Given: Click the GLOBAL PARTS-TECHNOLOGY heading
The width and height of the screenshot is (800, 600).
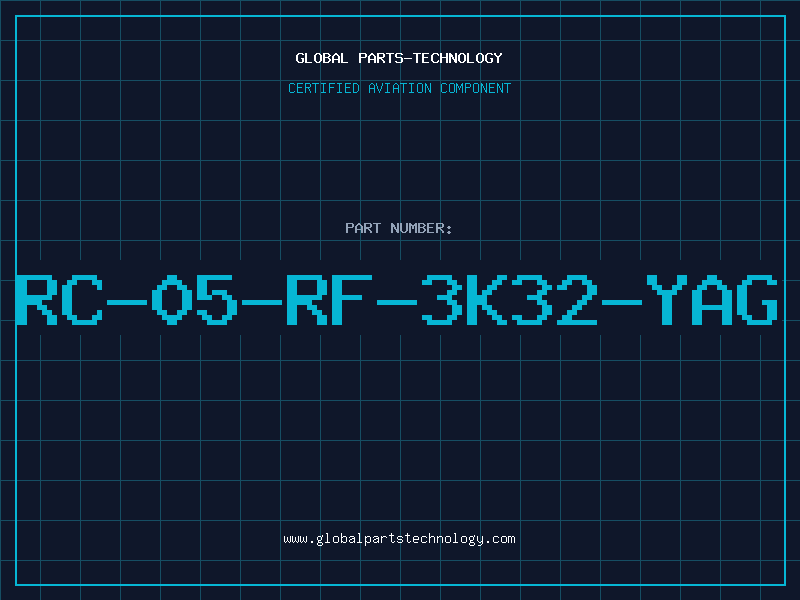Looking at the screenshot, I should (399, 58).
